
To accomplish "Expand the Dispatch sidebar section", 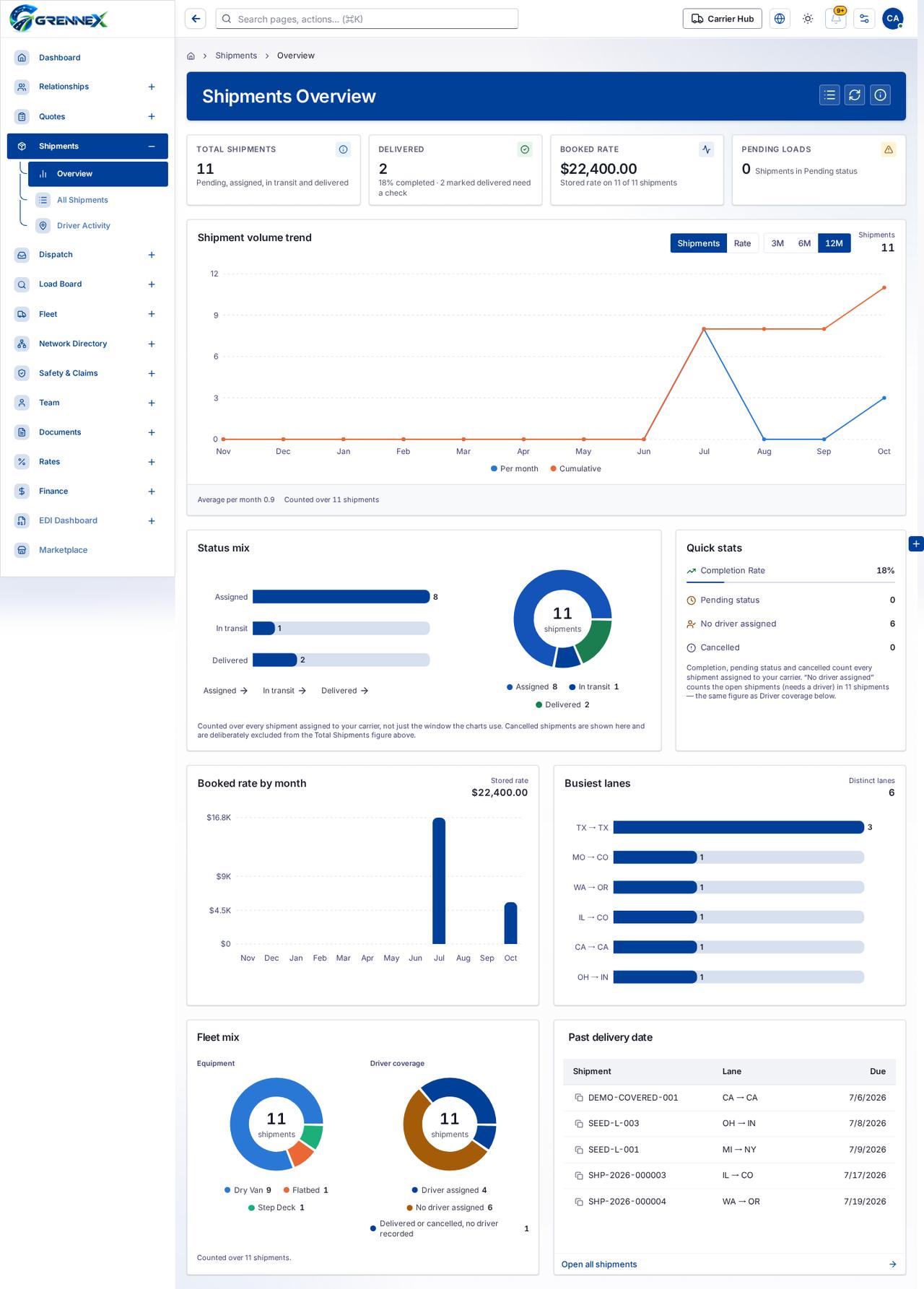I will click(152, 255).
